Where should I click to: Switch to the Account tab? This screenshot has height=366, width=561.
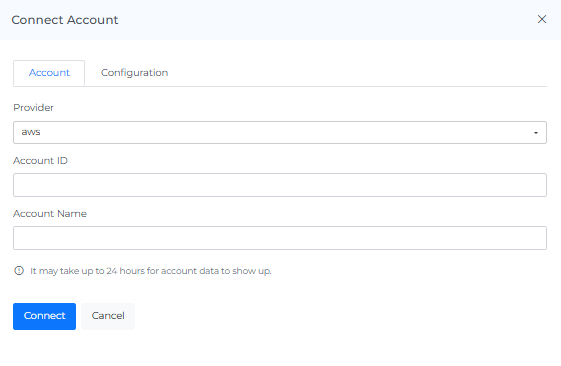tap(49, 73)
